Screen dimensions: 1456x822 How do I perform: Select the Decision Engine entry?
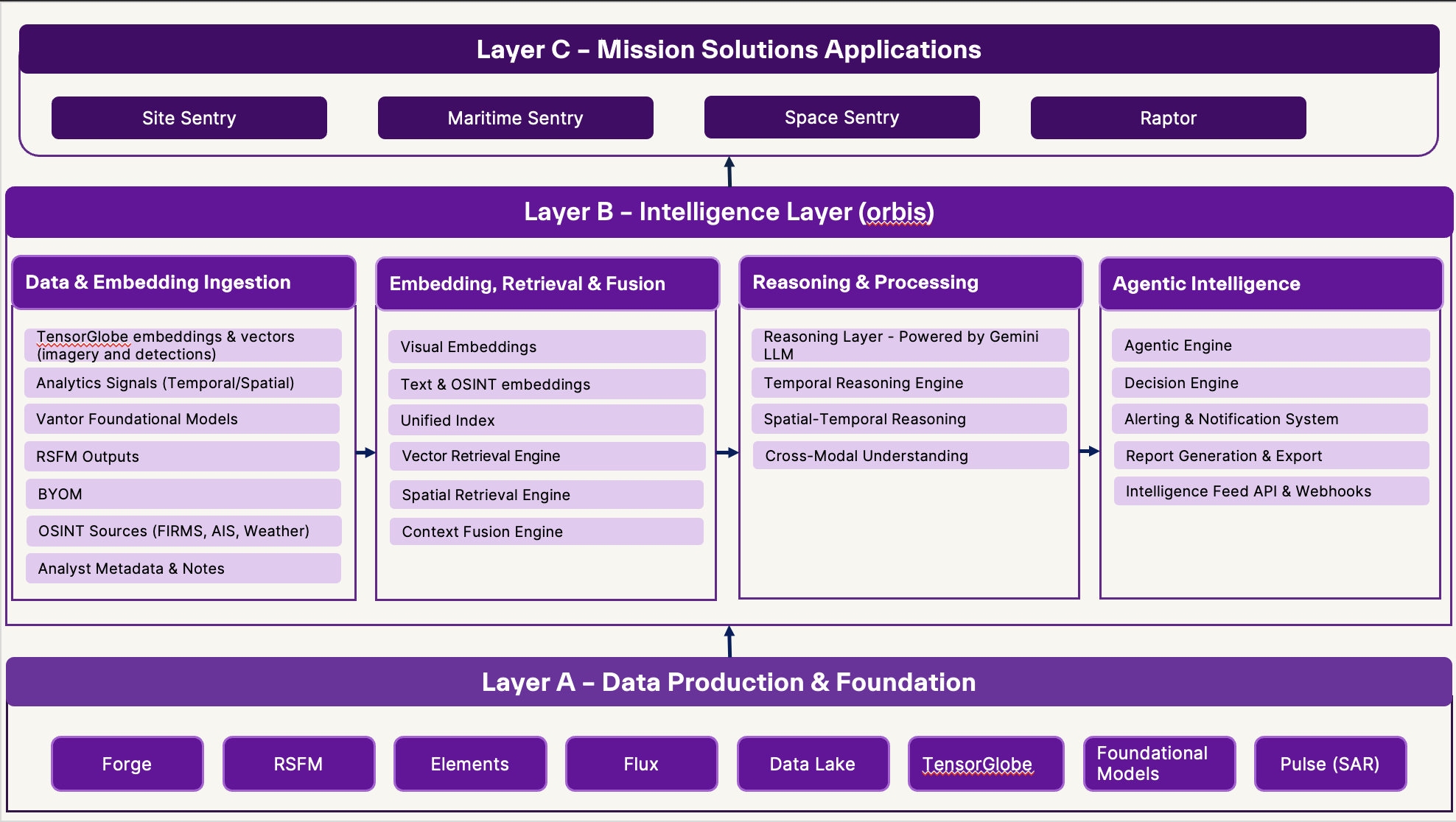1270,382
